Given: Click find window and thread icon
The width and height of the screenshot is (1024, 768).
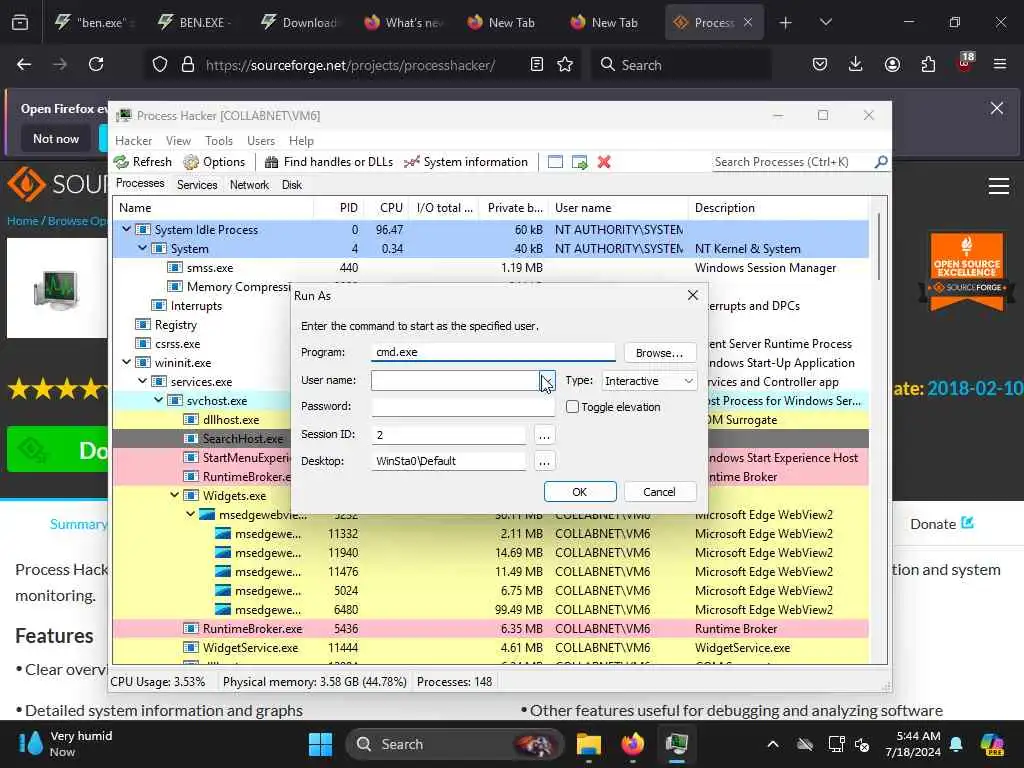Looking at the screenshot, I should (579, 162).
